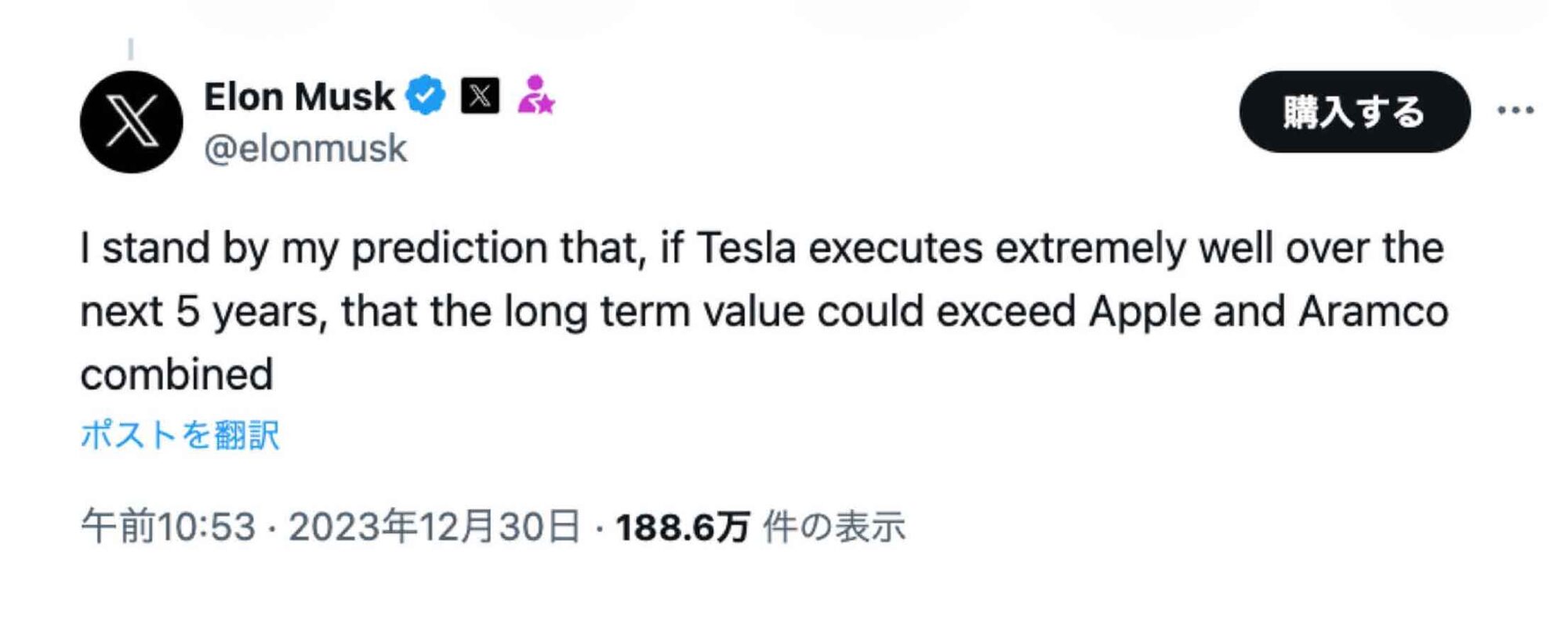Click the @elonmusk handle
Image resolution: width=1568 pixels, height=620 pixels.
[305, 148]
